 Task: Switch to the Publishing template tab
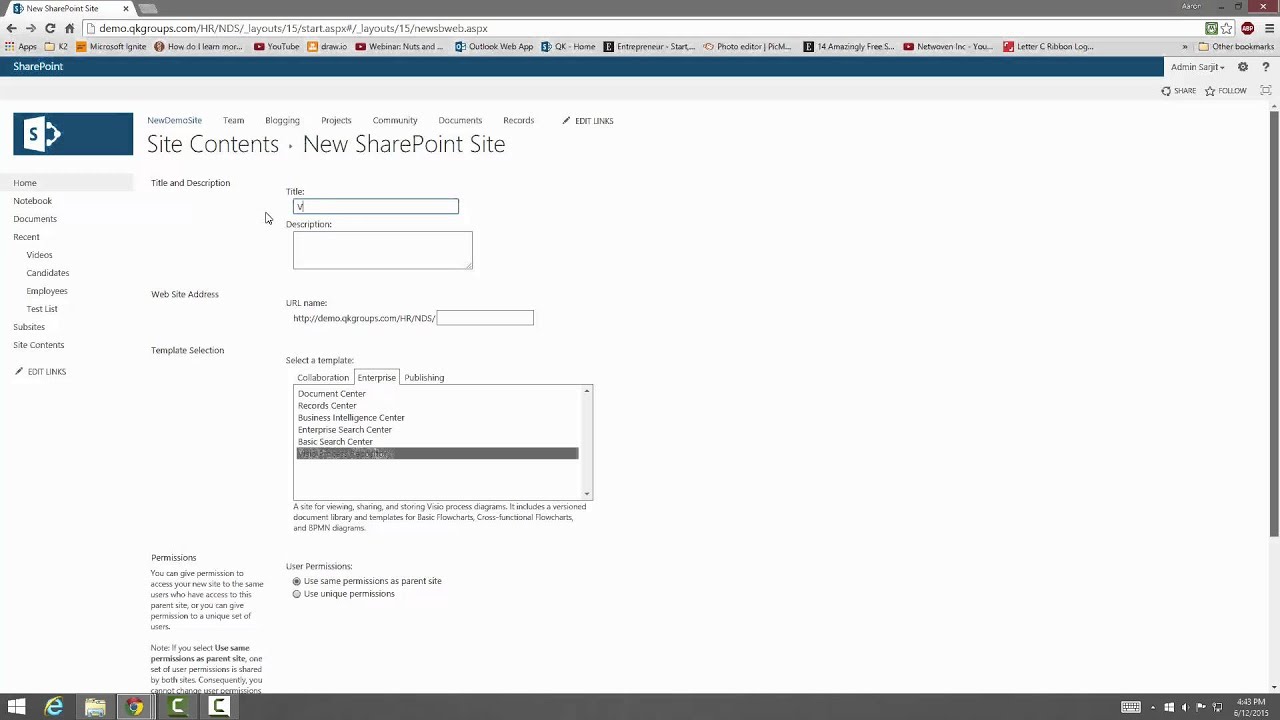(424, 378)
